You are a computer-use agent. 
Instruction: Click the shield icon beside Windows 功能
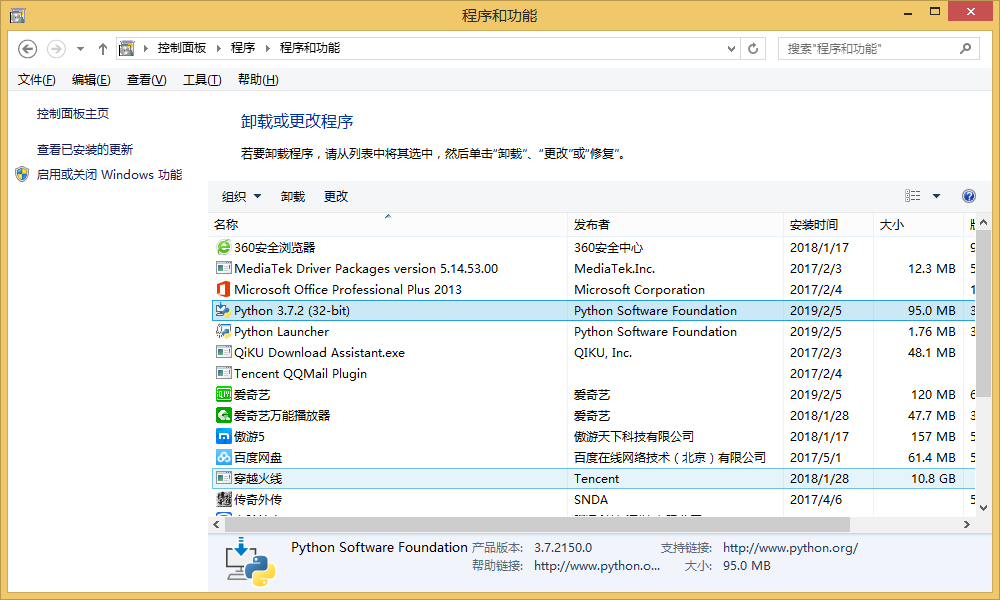[x=22, y=175]
